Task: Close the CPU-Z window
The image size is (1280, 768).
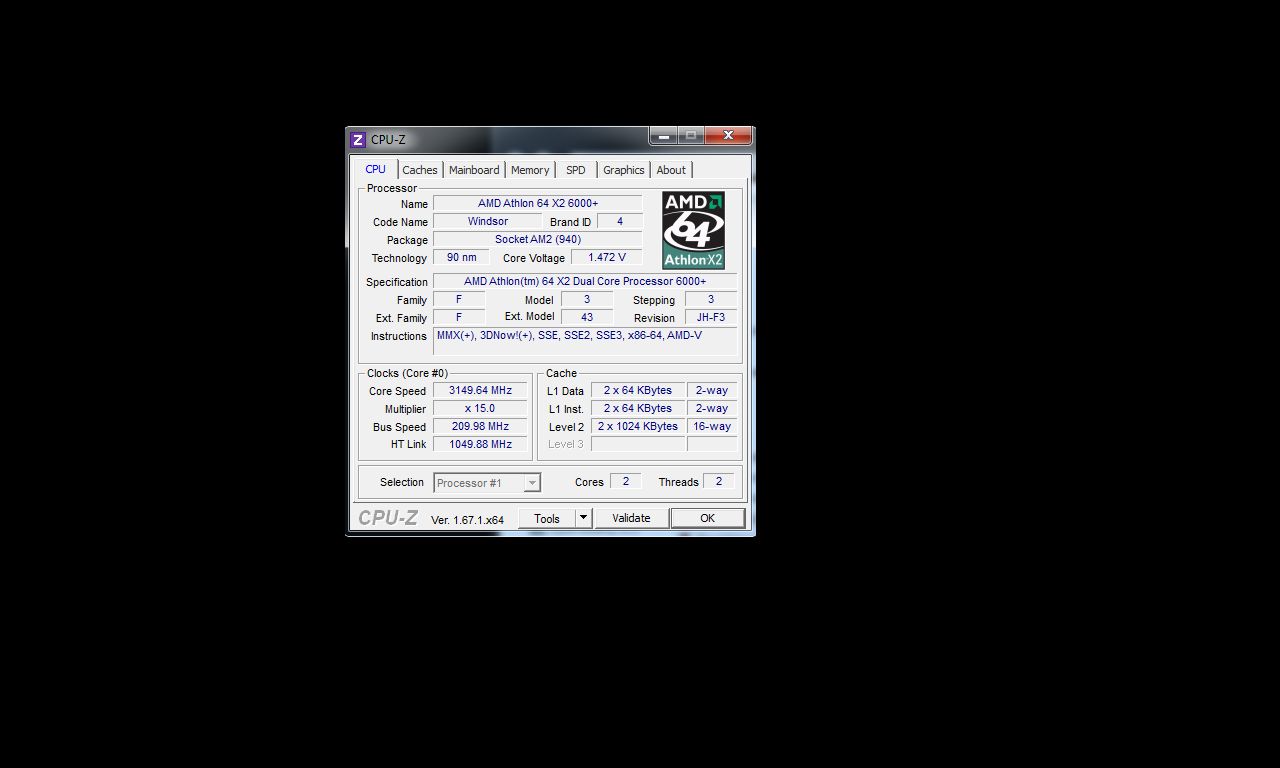Action: [x=728, y=135]
